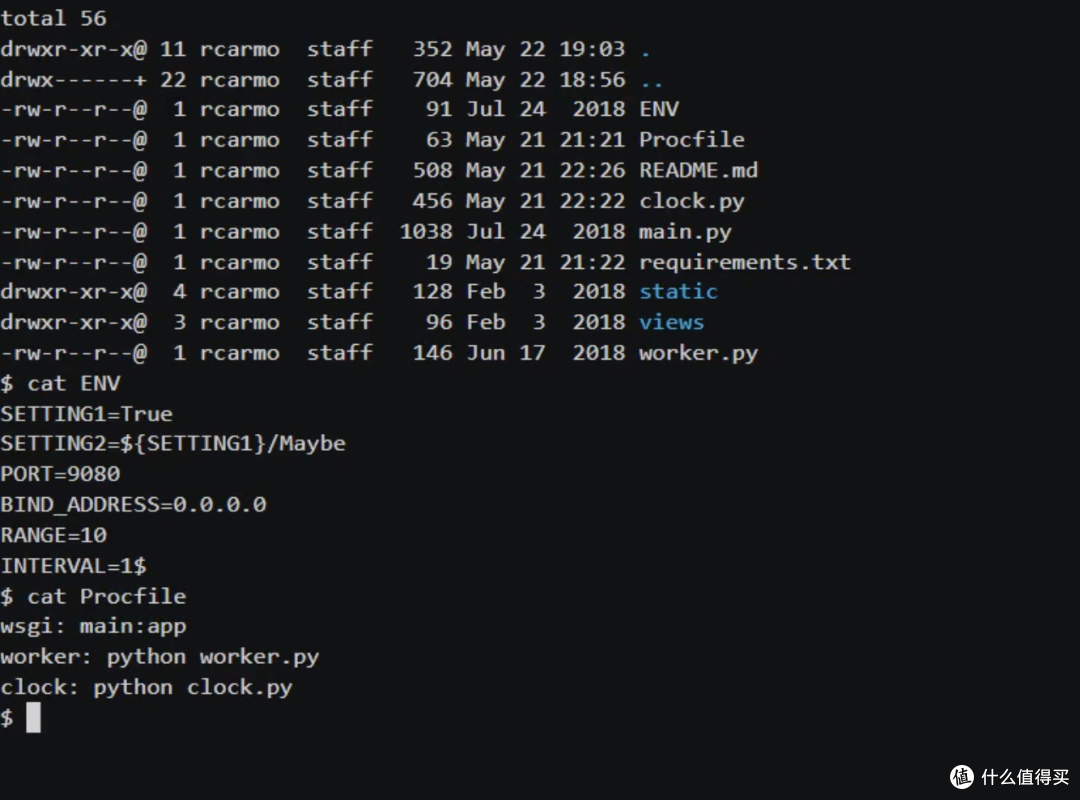
Task: Click the PORT=9080 line
Action: [61, 474]
